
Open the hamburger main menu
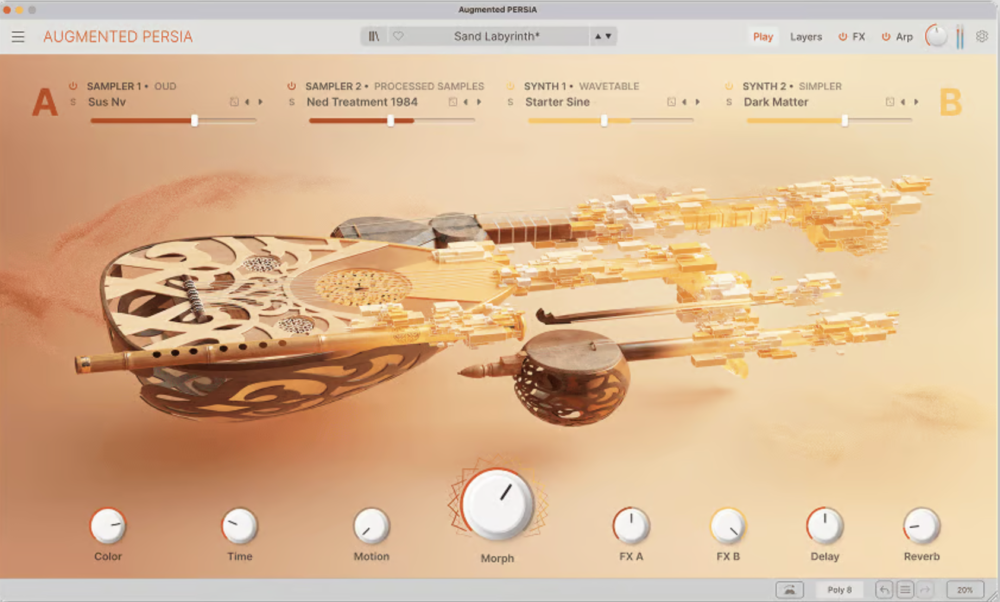(x=18, y=37)
